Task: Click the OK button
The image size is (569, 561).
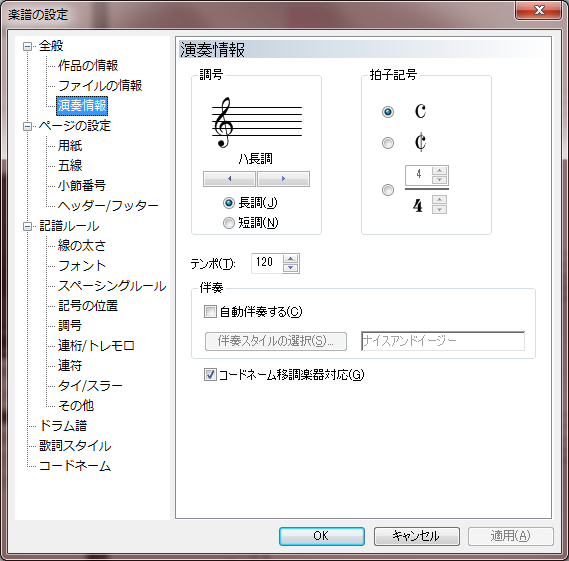Action: 322,536
